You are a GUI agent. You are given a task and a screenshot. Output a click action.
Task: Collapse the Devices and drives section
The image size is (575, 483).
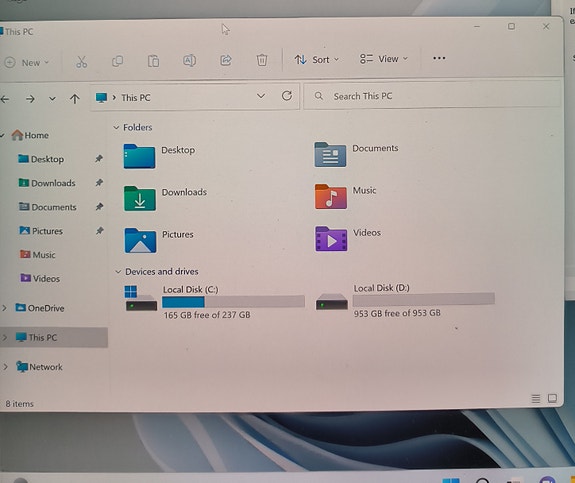pos(118,272)
